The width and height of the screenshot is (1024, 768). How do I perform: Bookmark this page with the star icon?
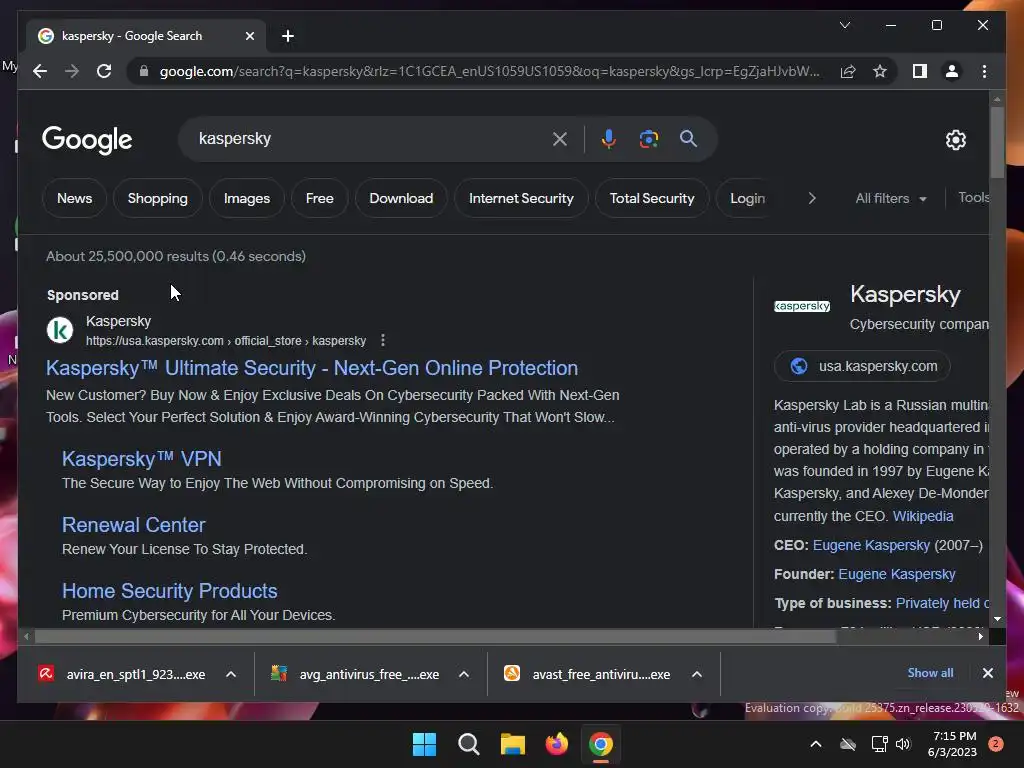[x=880, y=71]
